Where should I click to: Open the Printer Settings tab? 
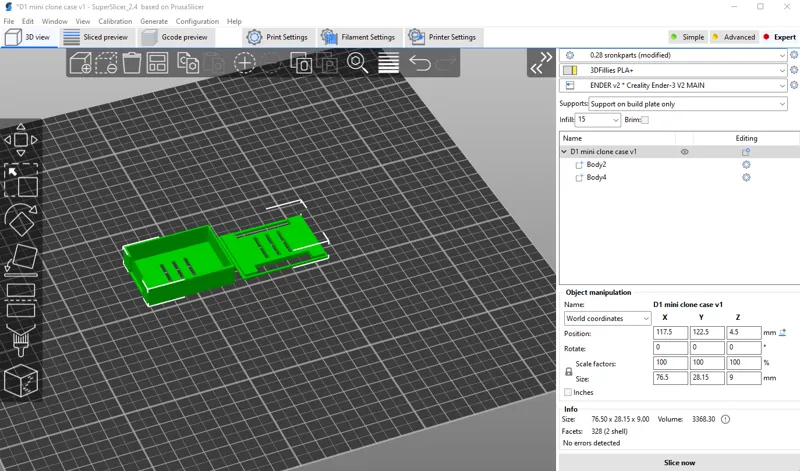(x=443, y=37)
